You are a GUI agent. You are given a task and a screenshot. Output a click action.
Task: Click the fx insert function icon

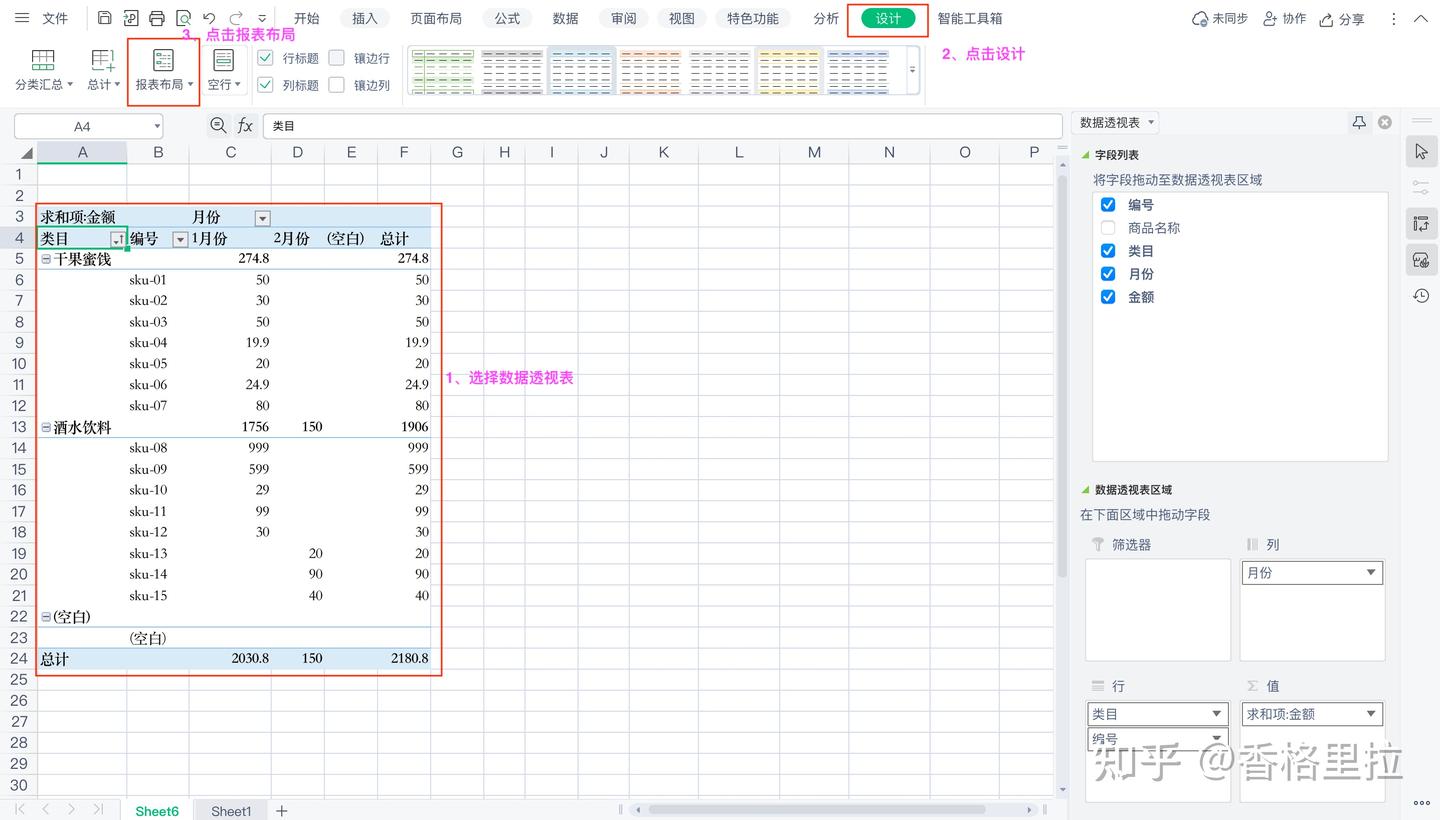245,126
